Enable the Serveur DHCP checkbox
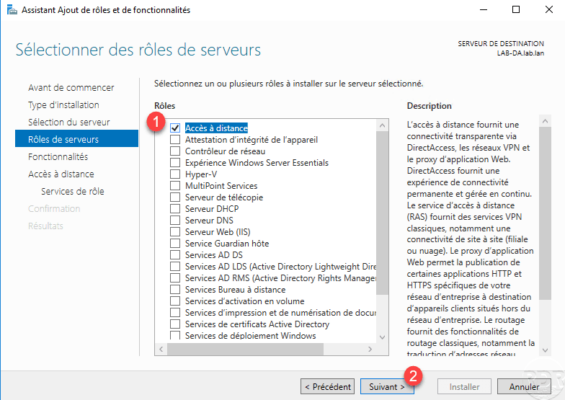 tap(175, 209)
